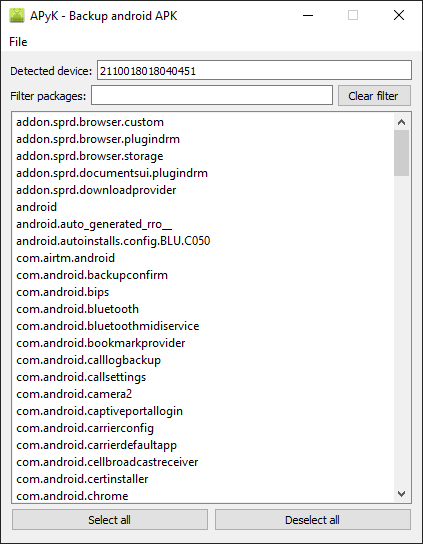Click the package list scrollbar thumb

(x=401, y=153)
